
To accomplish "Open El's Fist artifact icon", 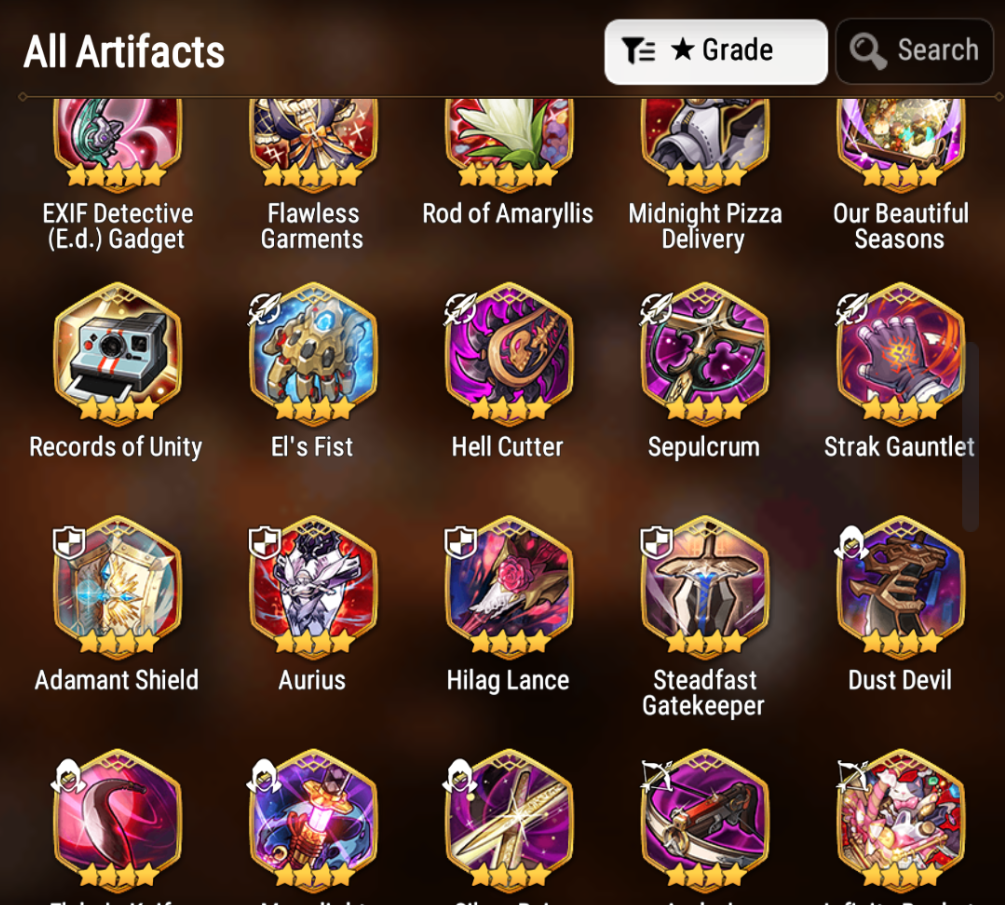I will click(x=313, y=354).
